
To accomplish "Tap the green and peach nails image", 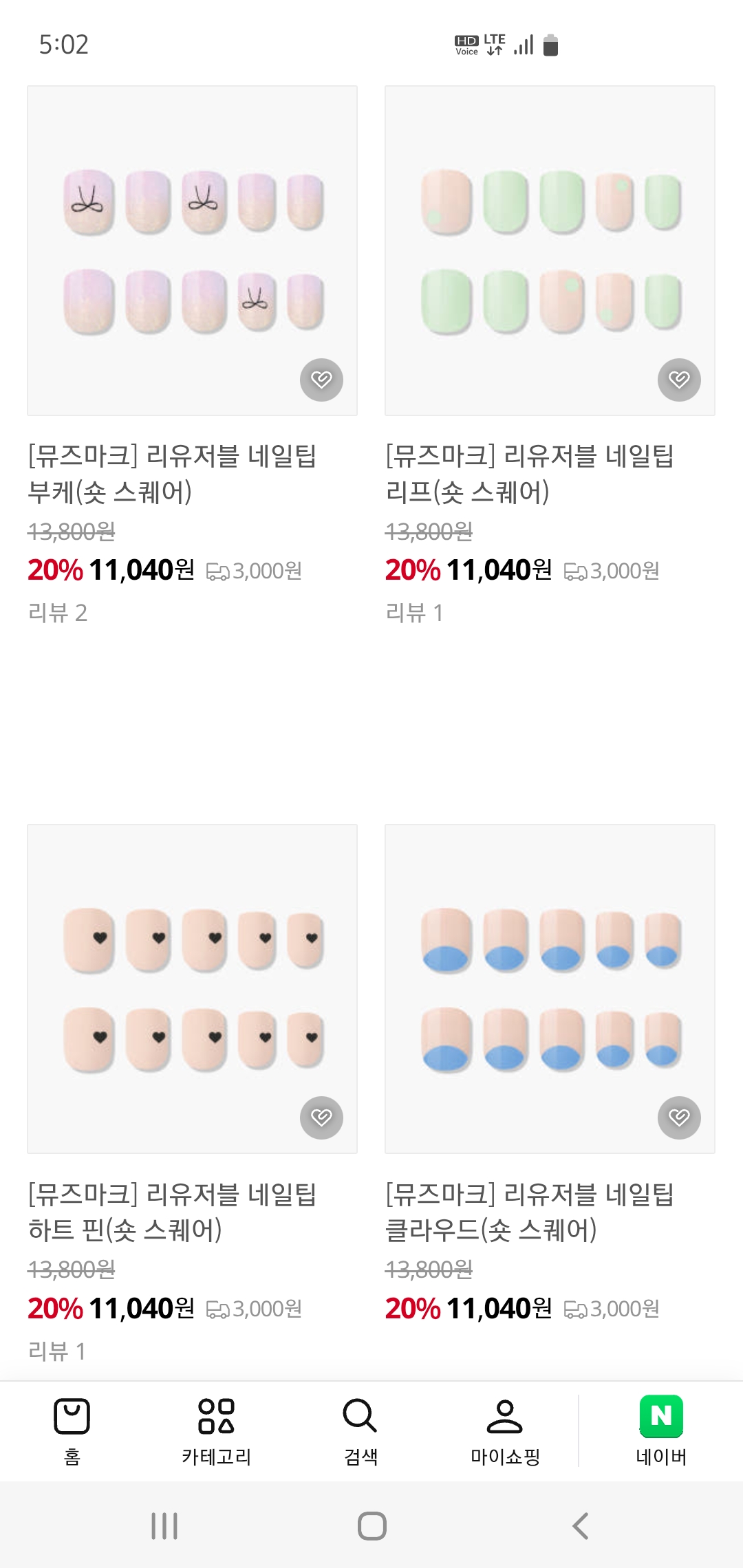I will tap(550, 250).
